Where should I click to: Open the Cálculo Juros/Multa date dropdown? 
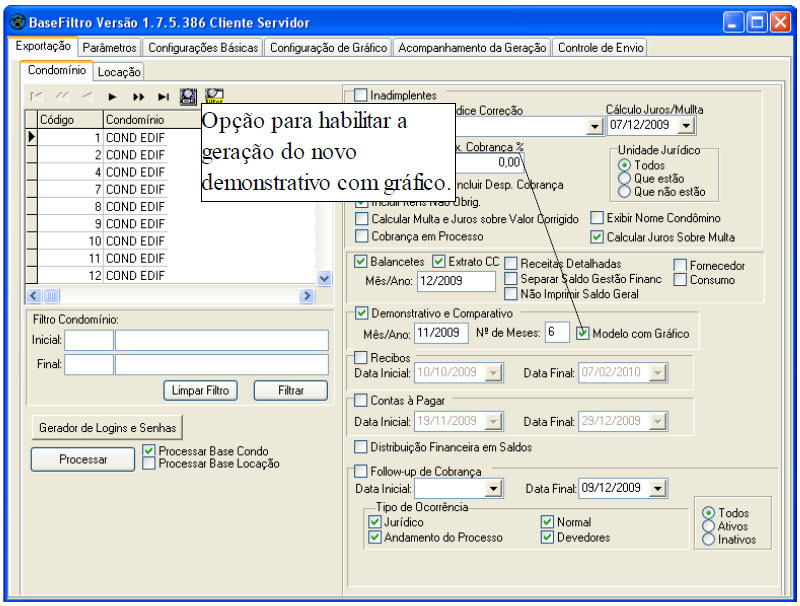click(x=685, y=126)
